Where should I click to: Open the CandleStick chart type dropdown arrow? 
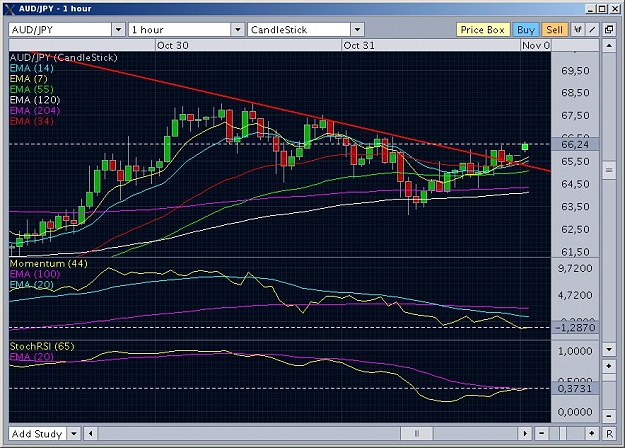click(x=357, y=29)
